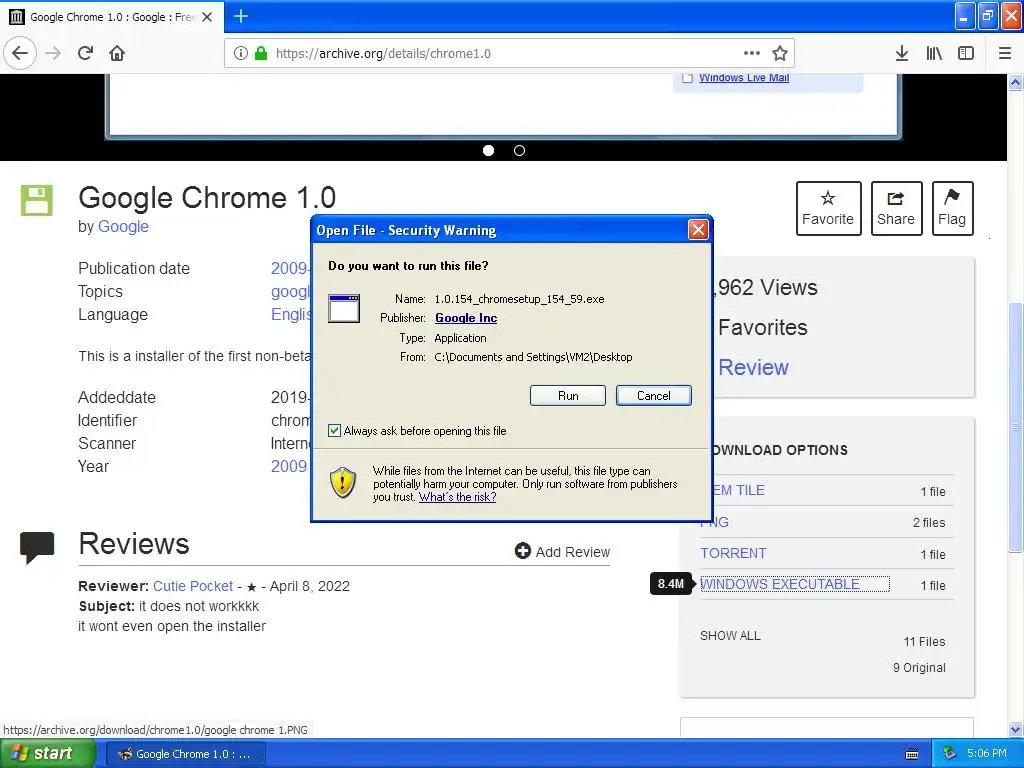Open a new tab with plus icon
1024x768 pixels.
[241, 16]
